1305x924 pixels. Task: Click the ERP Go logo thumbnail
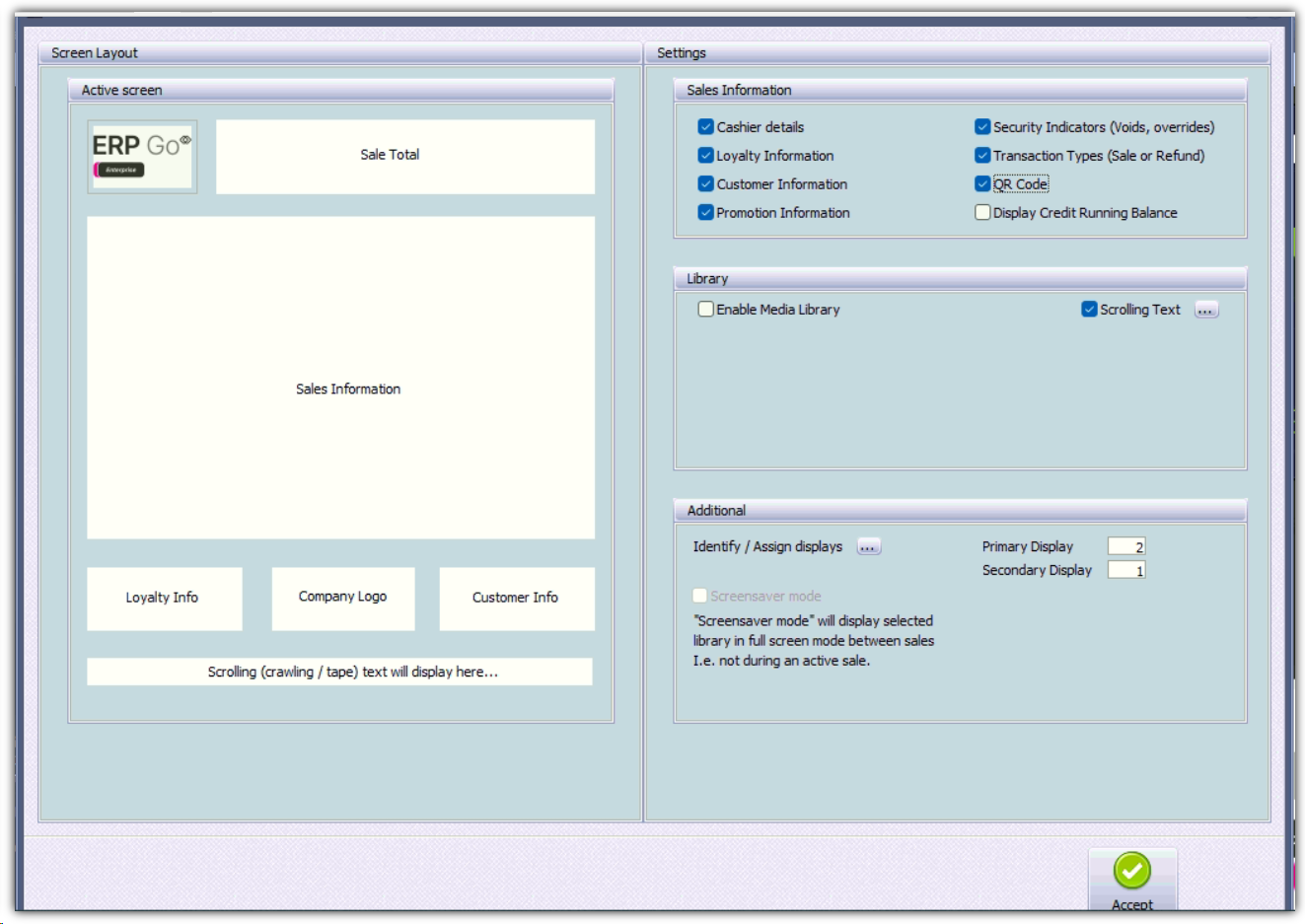pos(142,156)
